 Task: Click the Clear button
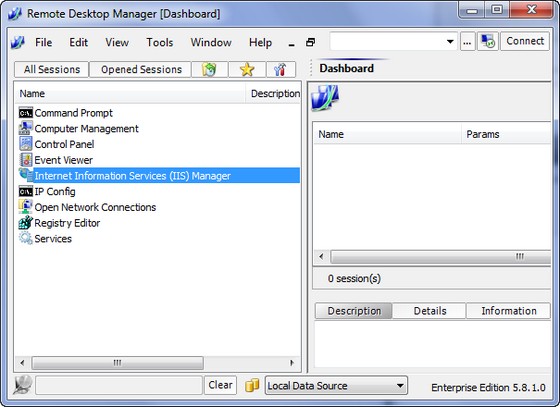[220, 385]
